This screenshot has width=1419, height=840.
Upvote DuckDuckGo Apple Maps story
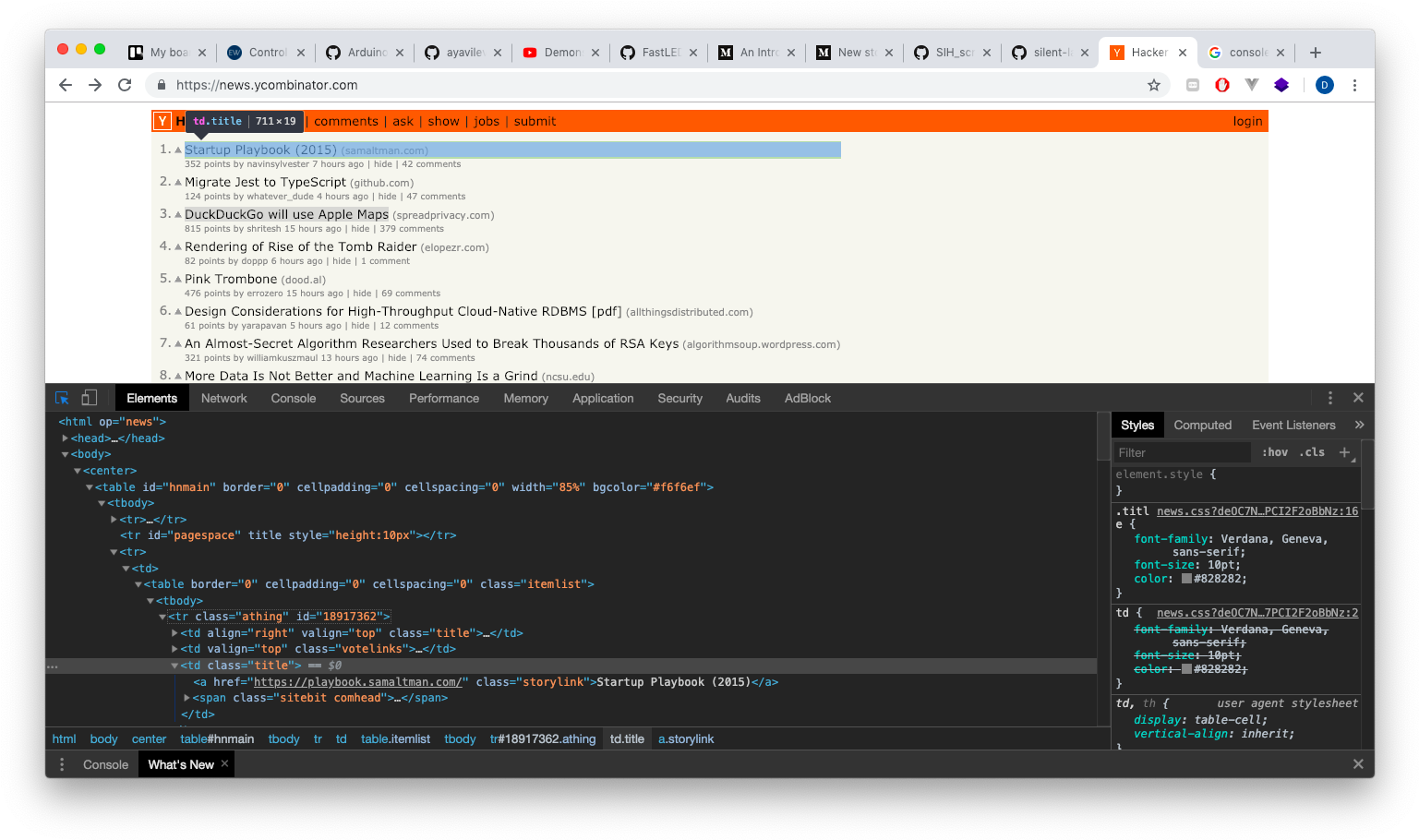(178, 214)
